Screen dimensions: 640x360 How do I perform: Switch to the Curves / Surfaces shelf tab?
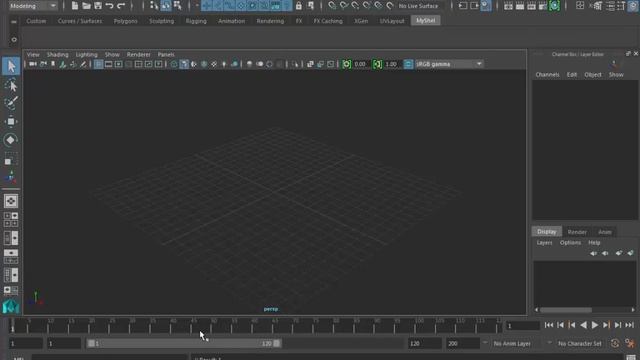80,21
